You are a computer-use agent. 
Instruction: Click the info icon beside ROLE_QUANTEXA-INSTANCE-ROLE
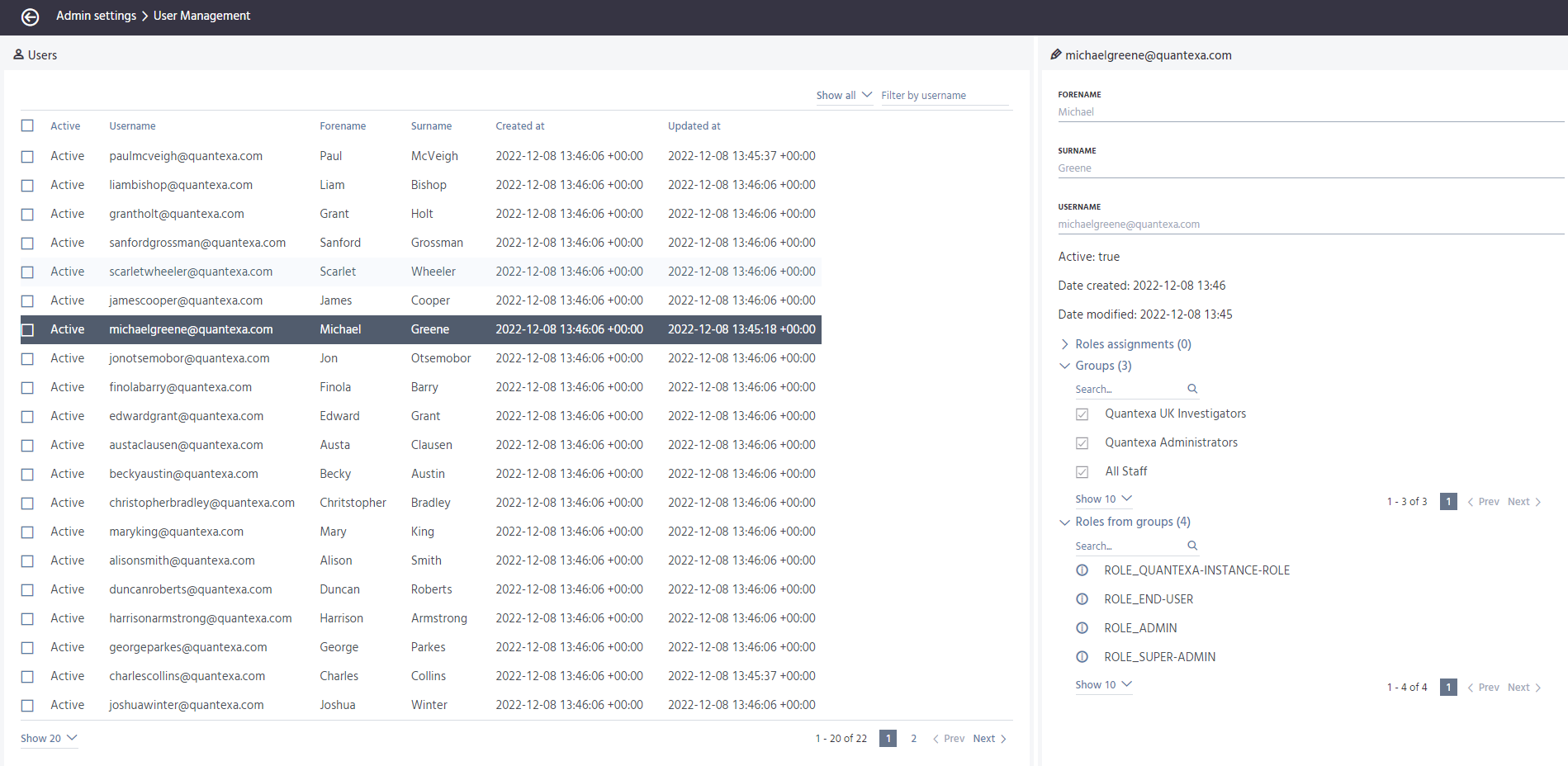point(1082,570)
